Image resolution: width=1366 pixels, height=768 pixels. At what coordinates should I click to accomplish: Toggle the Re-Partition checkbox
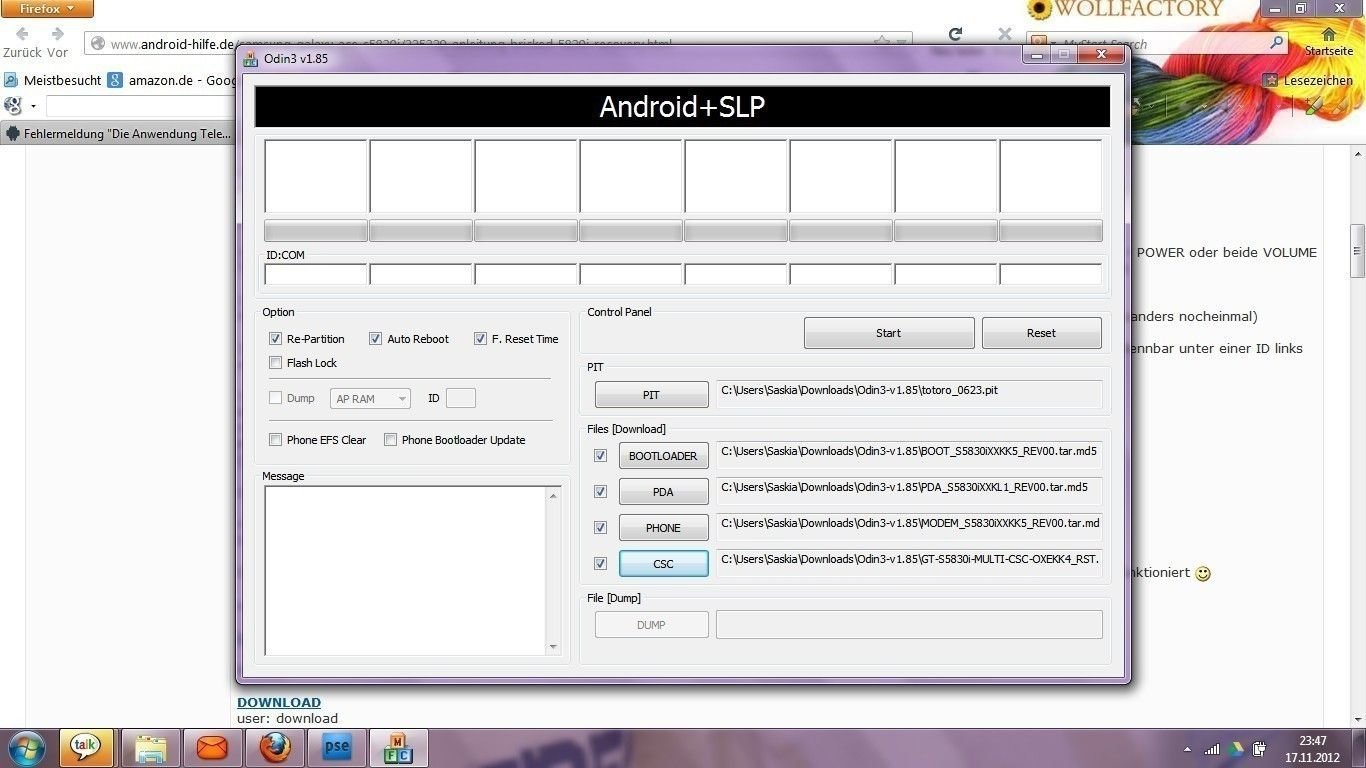tap(276, 339)
